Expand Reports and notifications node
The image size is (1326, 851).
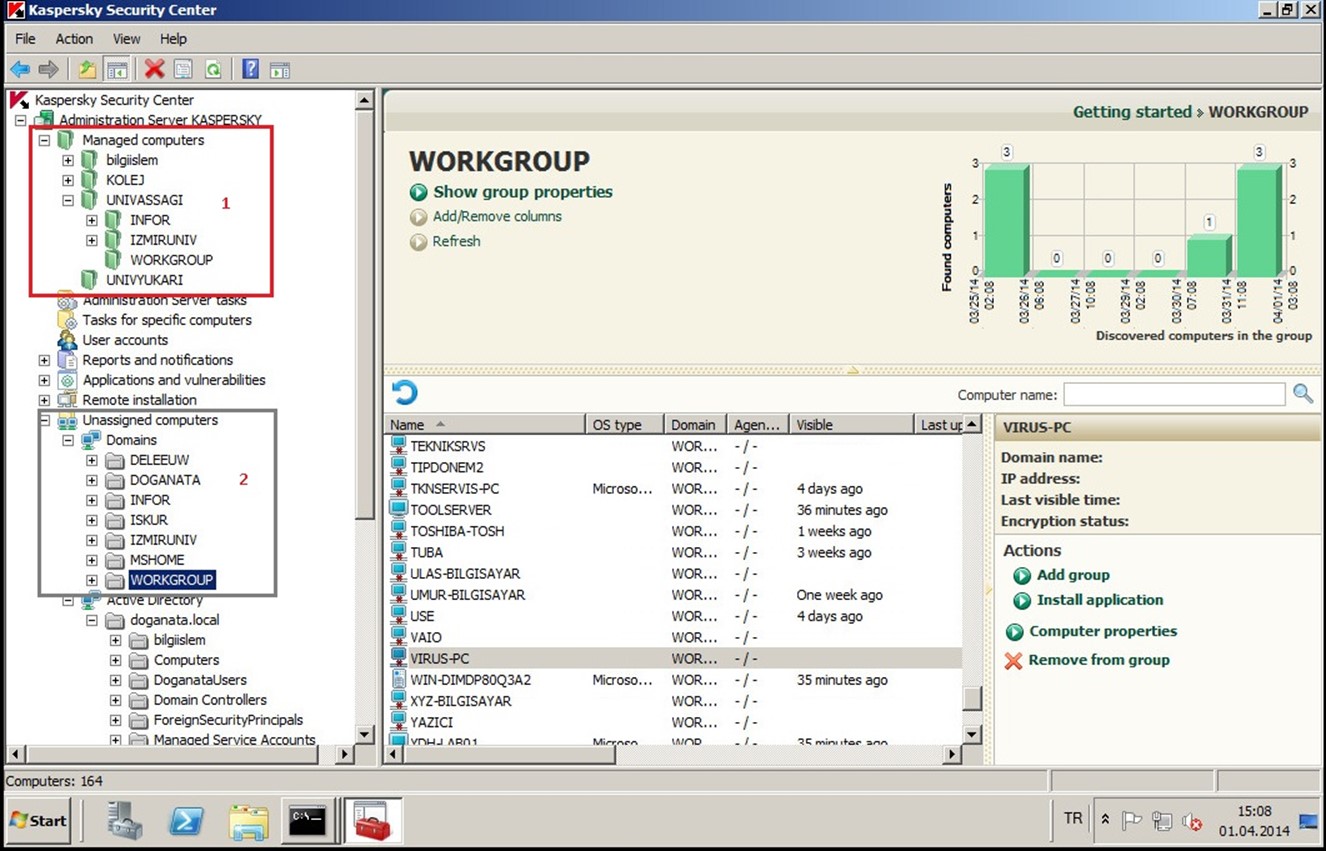pos(44,360)
